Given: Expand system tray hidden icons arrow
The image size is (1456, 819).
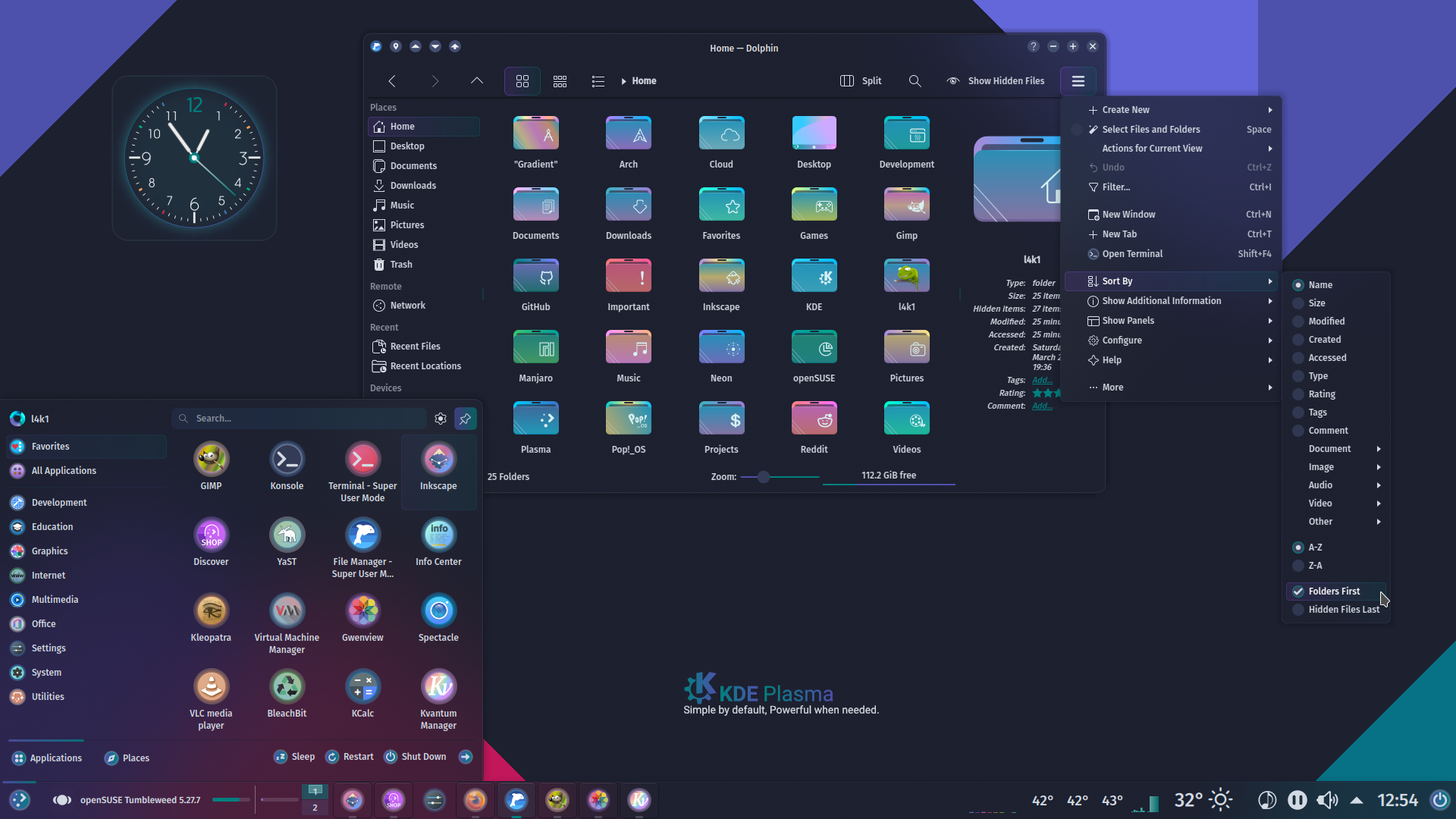Looking at the screenshot, I should (1357, 800).
